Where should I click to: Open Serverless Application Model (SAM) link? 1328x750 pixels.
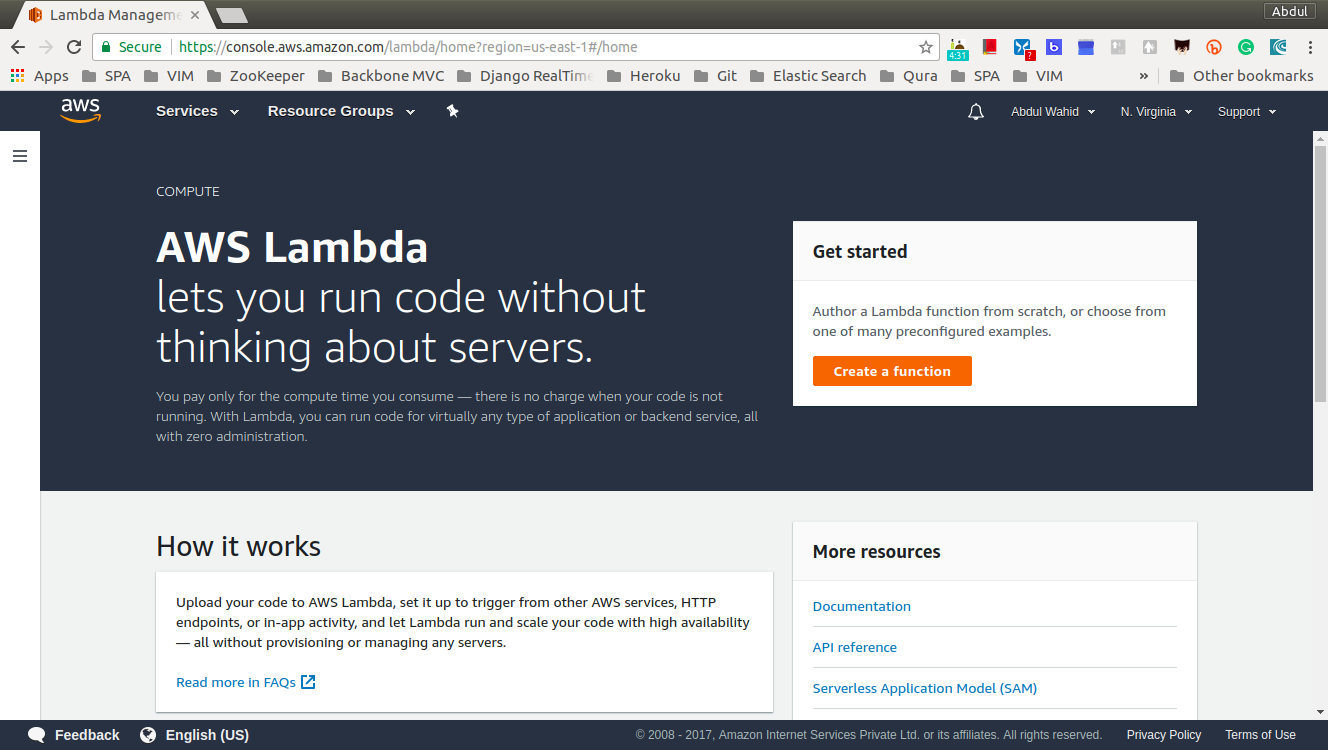pos(924,688)
